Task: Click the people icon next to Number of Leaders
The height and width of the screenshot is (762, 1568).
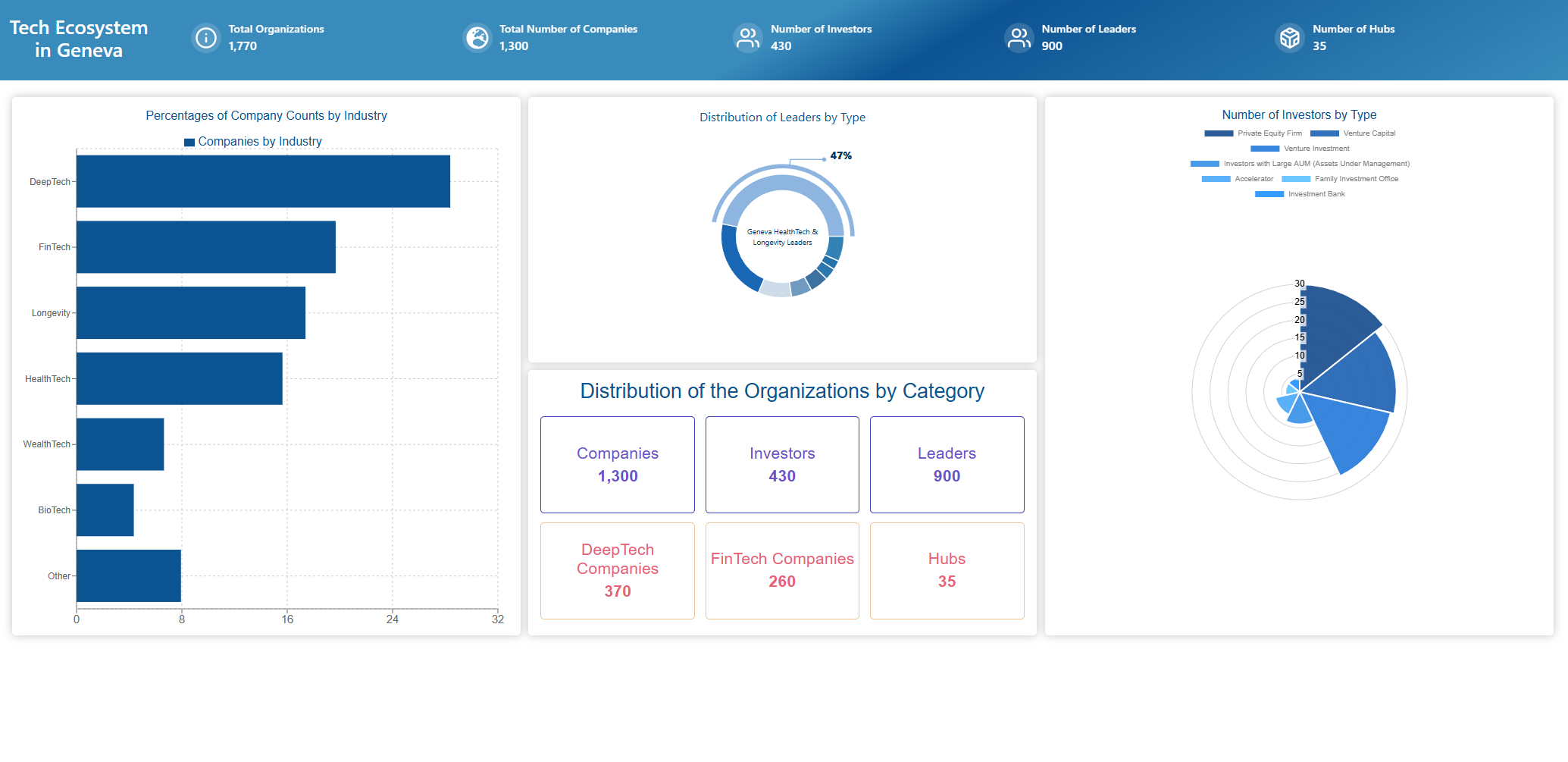Action: (1019, 38)
